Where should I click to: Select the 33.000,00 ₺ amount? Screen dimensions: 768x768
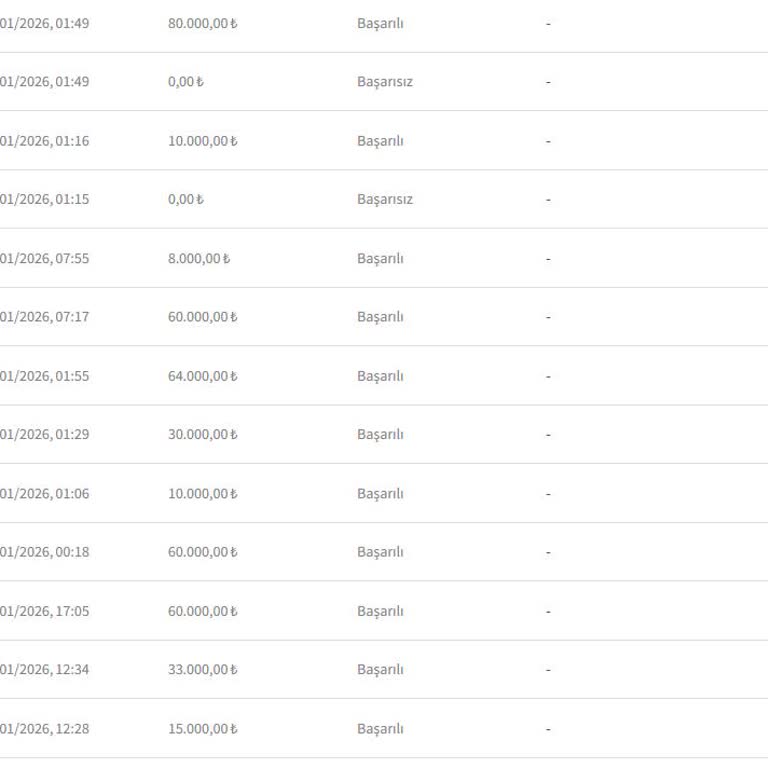pyautogui.click(x=202, y=670)
